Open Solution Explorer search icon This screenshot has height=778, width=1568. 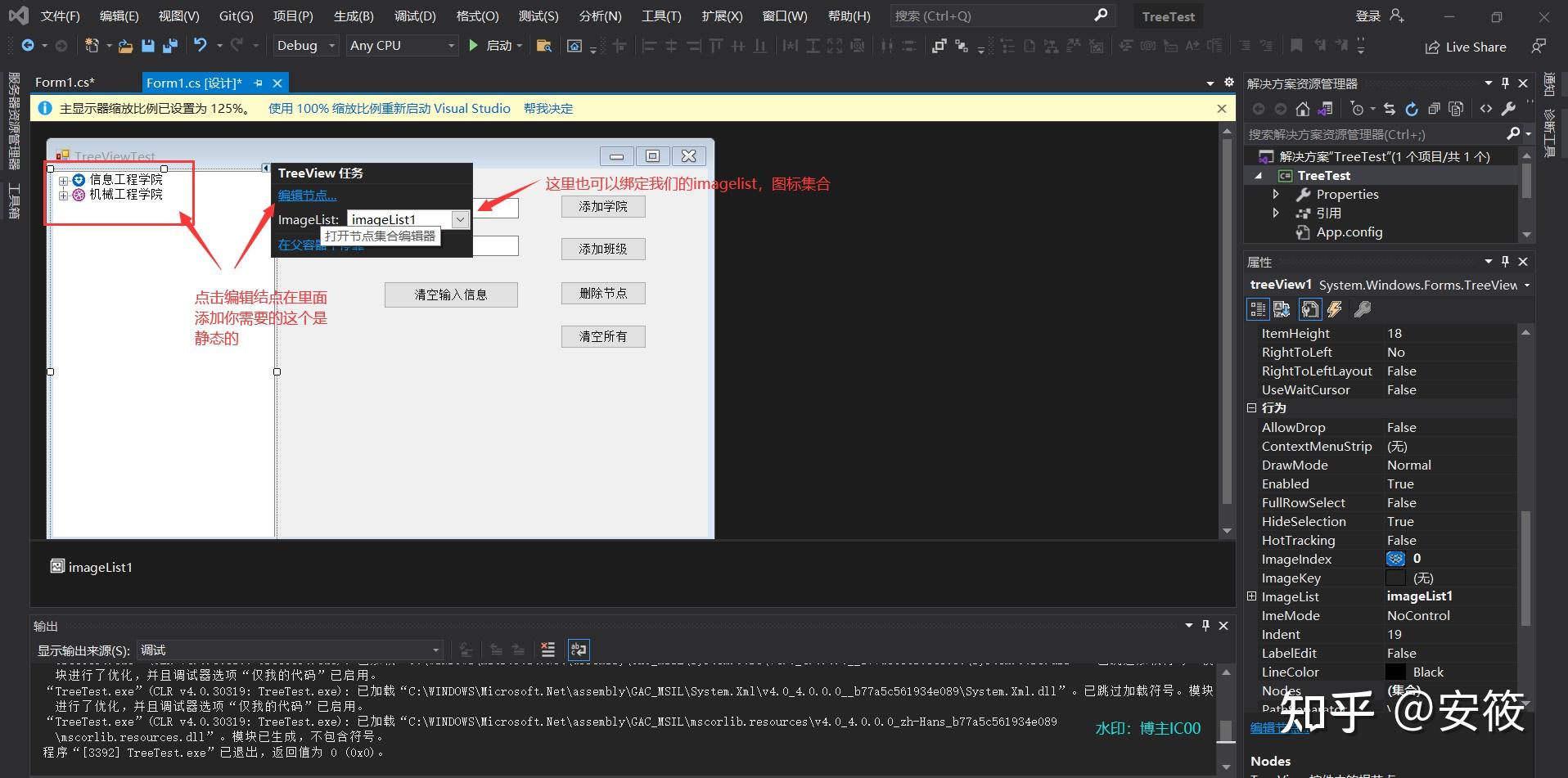[1515, 133]
